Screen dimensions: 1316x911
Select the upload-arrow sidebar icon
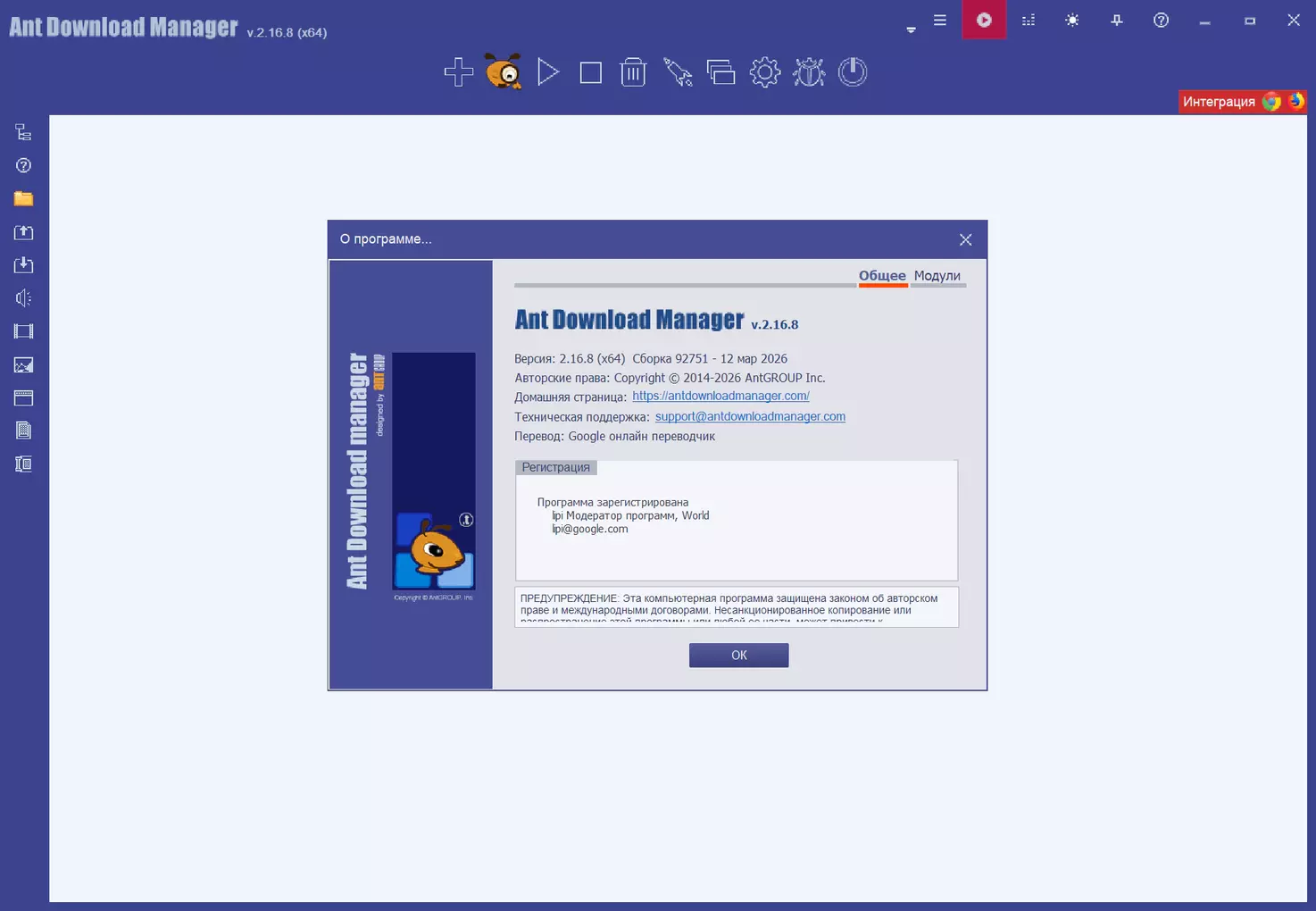pyautogui.click(x=23, y=232)
